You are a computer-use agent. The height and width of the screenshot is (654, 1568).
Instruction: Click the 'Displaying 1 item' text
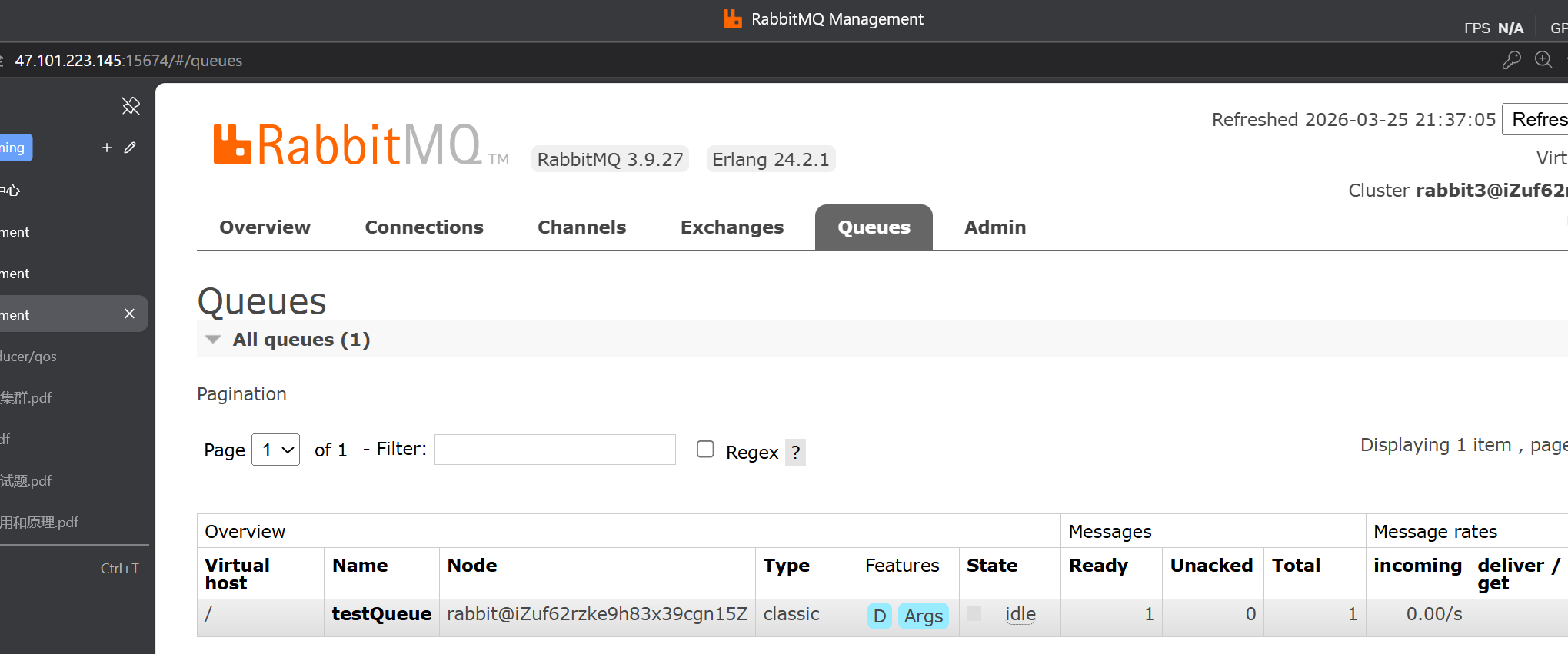pos(1436,445)
